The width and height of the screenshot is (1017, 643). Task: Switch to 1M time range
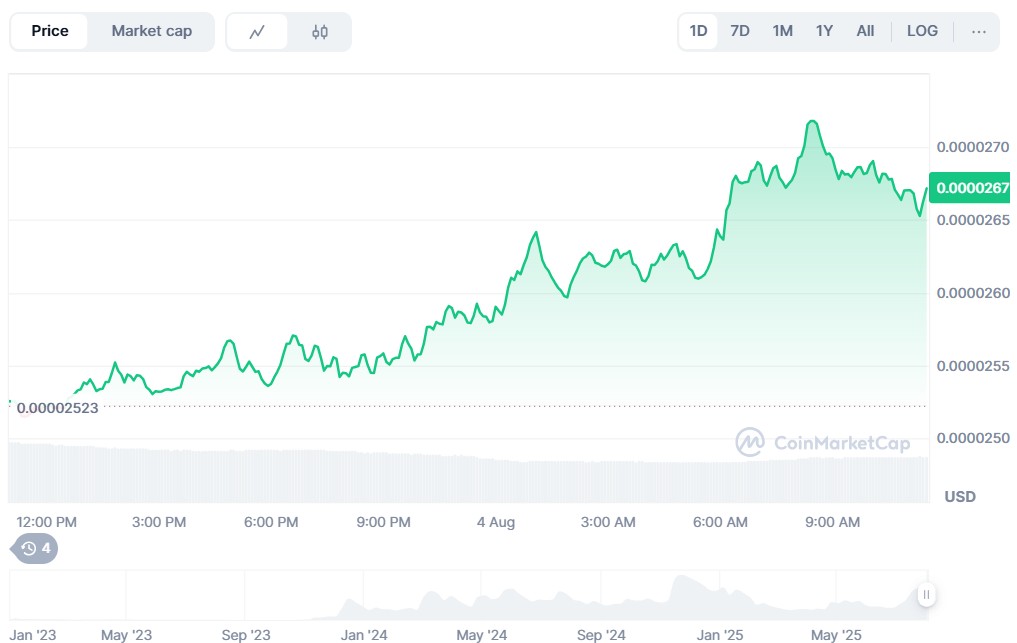point(782,31)
